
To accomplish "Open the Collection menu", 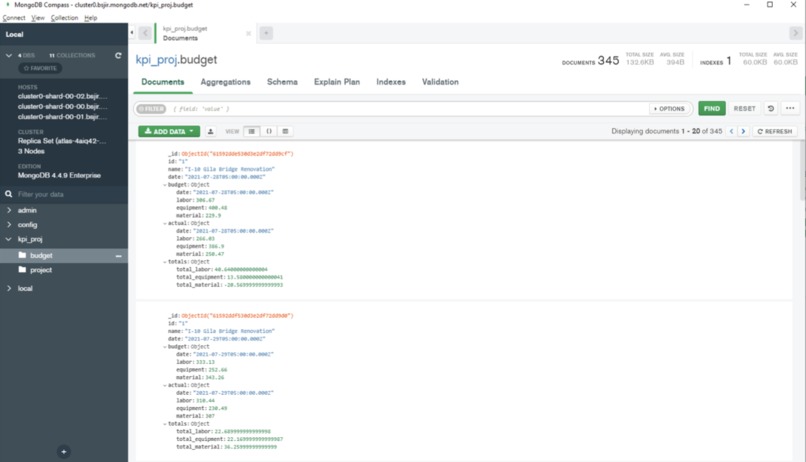I will tap(64, 18).
